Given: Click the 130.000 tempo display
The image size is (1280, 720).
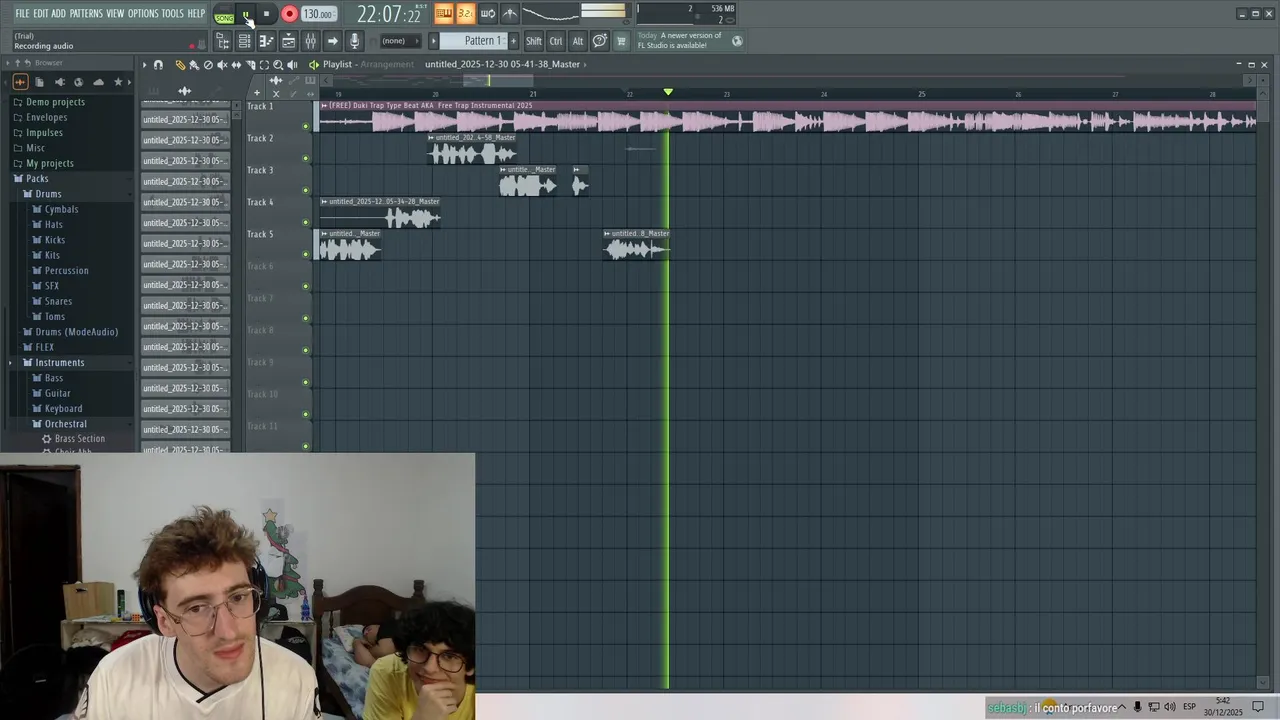Looking at the screenshot, I should 319,14.
